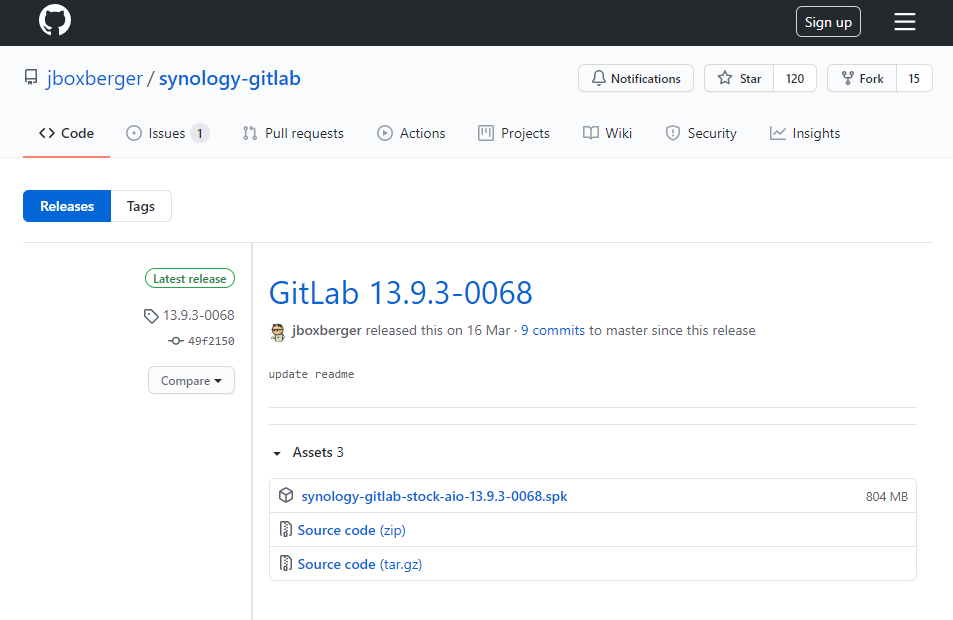Viewport: 953px width, 620px height.
Task: View the 9 commits since release
Action: pyautogui.click(x=552, y=330)
